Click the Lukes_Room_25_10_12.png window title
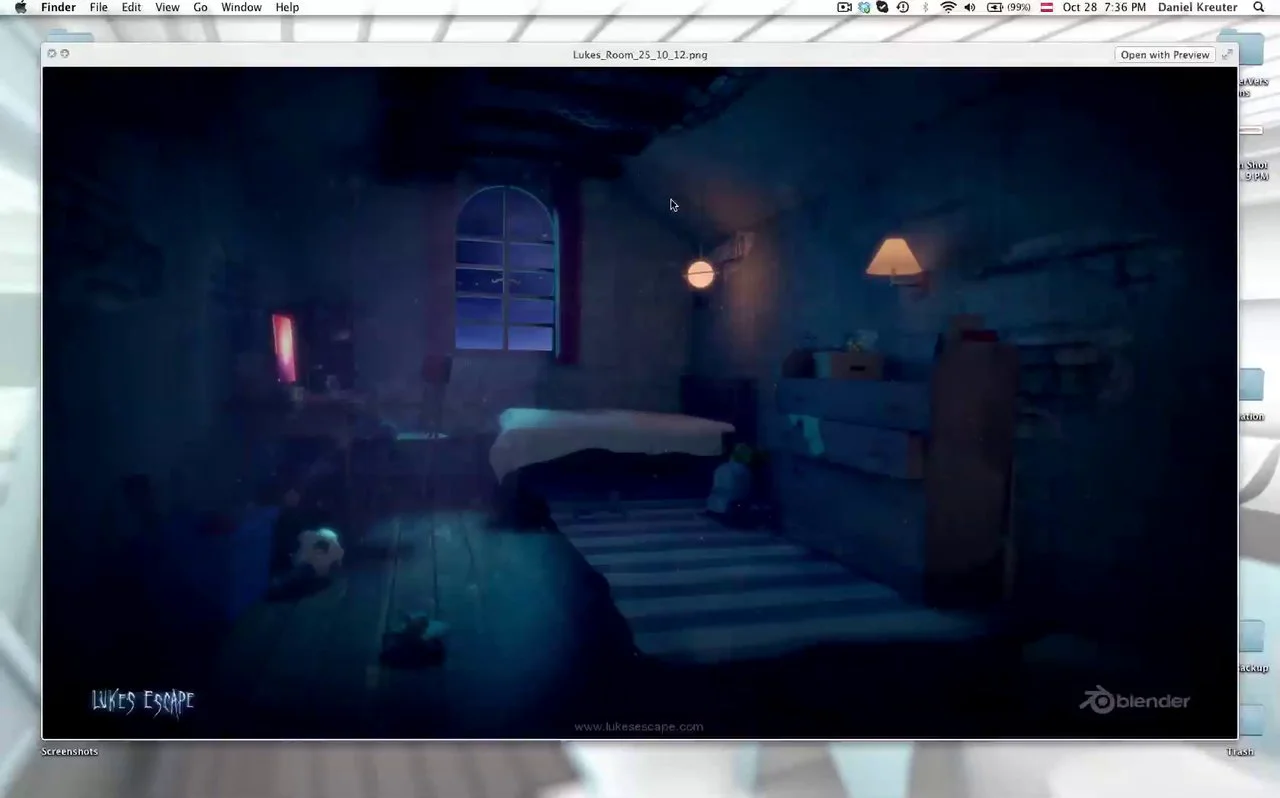Image resolution: width=1280 pixels, height=798 pixels. point(640,55)
